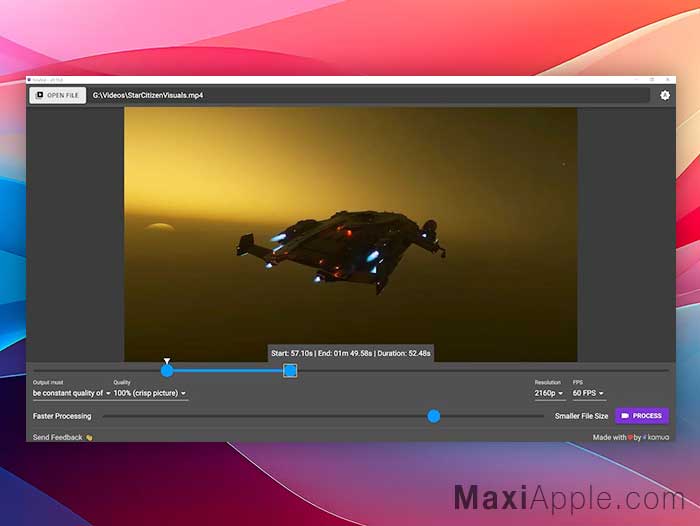Select the trim end square handle

point(290,371)
